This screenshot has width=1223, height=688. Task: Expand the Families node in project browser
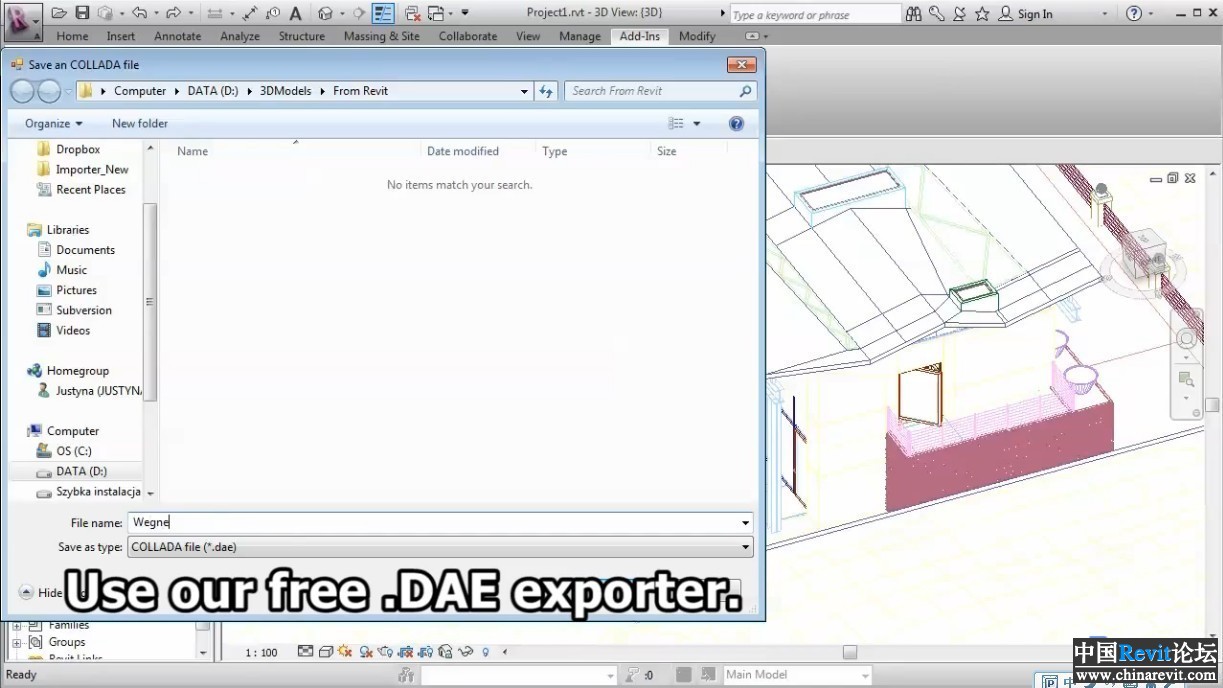click(17, 624)
